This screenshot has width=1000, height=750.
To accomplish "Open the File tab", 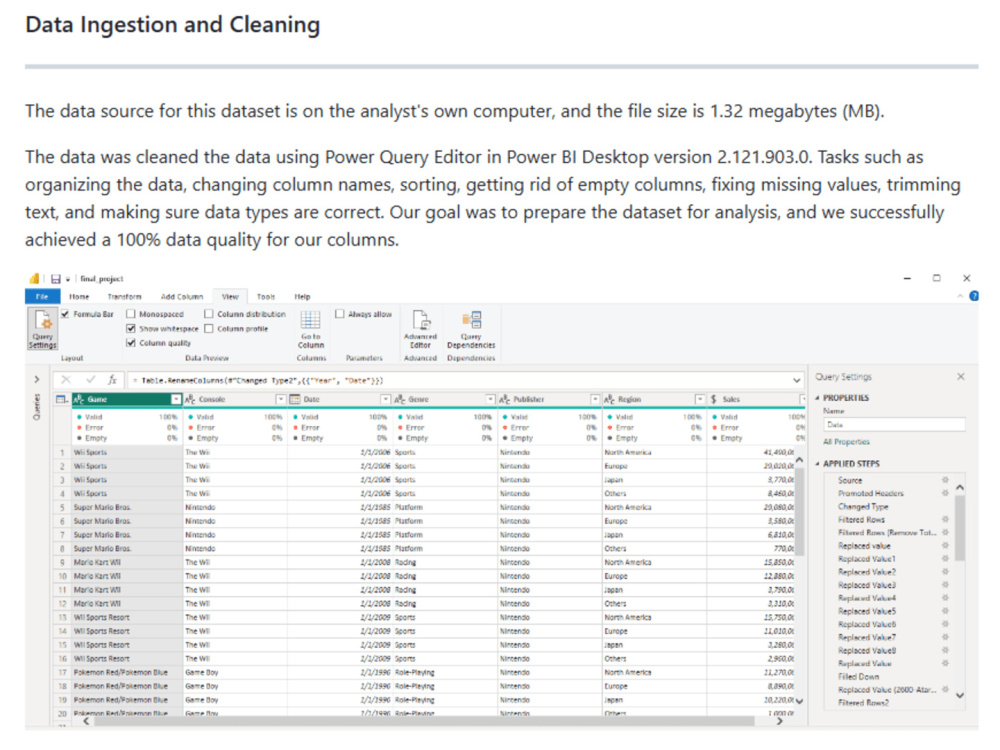I will coord(42,297).
